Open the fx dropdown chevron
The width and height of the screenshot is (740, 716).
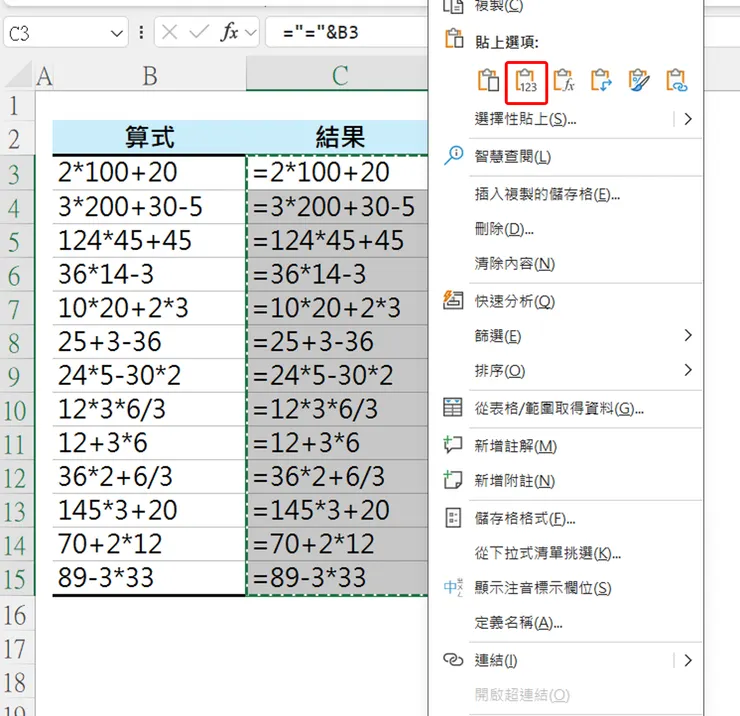coord(251,33)
